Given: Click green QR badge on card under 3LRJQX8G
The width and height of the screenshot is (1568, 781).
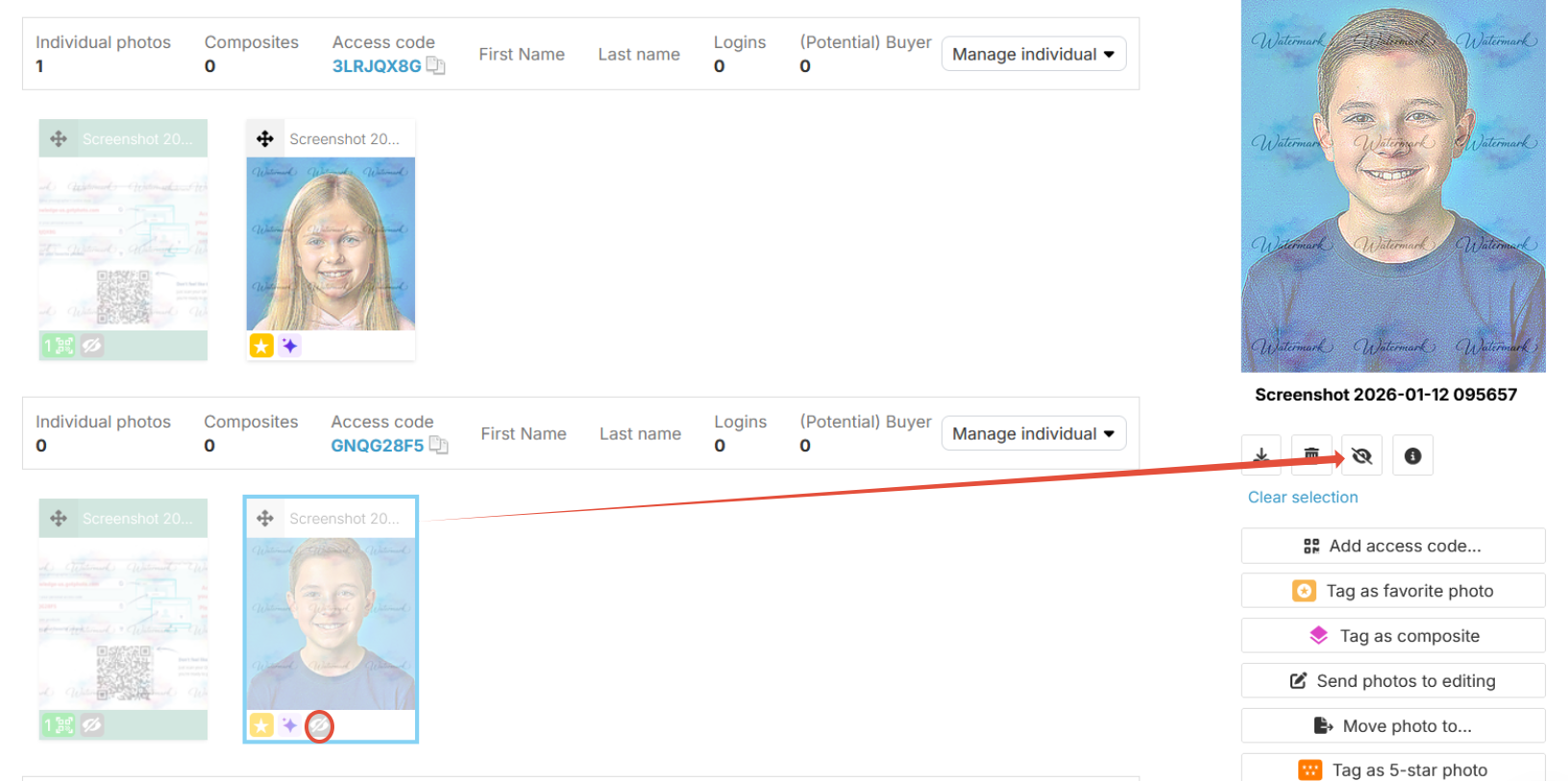Looking at the screenshot, I should point(59,346).
